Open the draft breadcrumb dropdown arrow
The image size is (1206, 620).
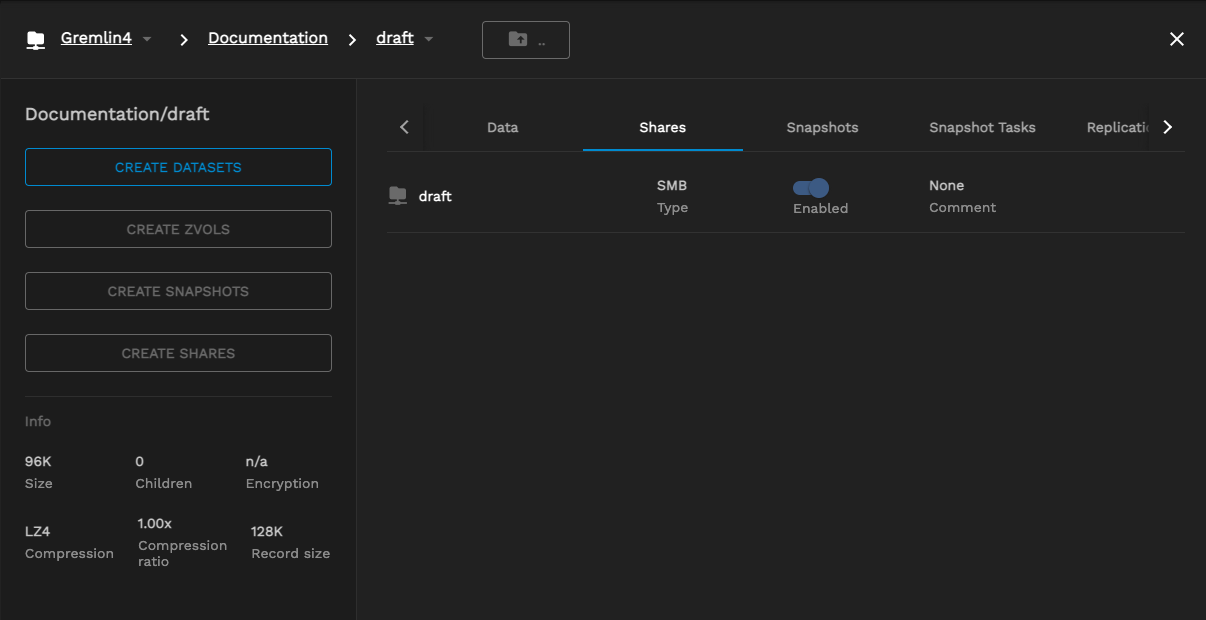tap(429, 39)
